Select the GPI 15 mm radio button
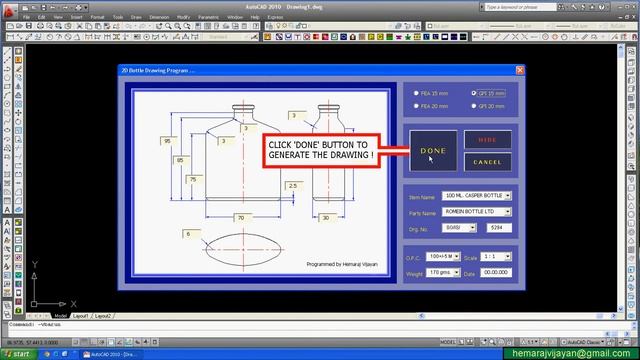The height and width of the screenshot is (360, 640). [473, 93]
